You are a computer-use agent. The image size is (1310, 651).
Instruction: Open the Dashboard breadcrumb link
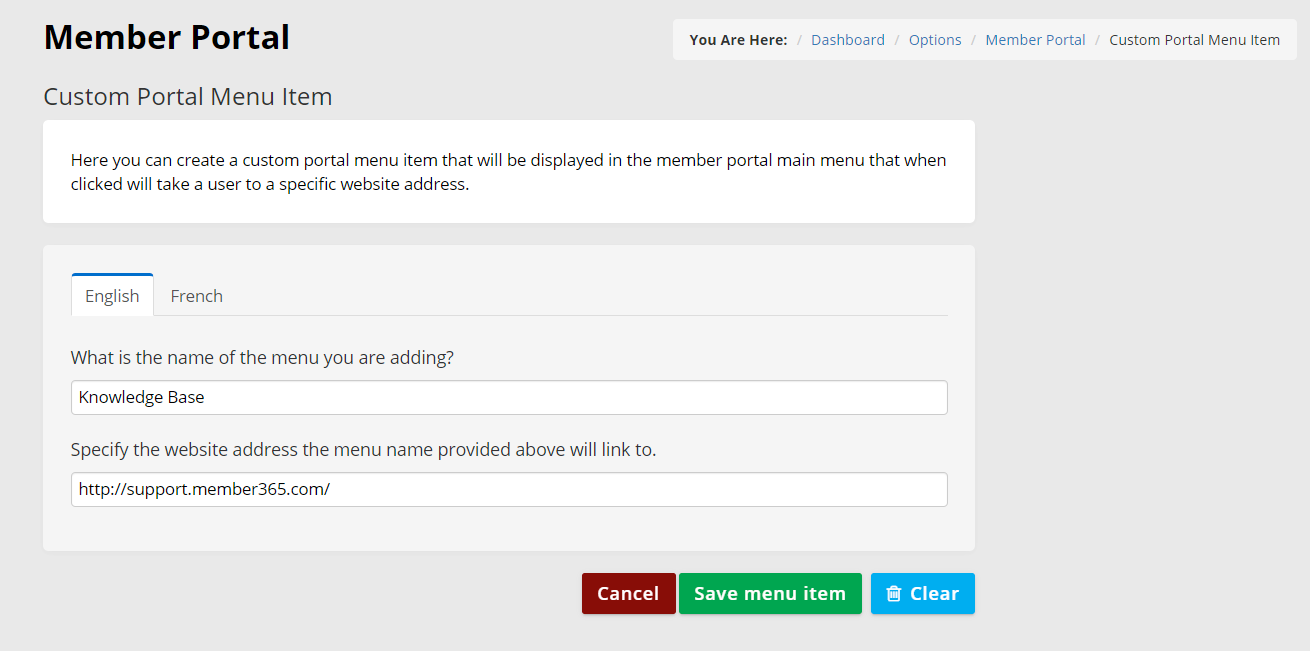click(847, 39)
